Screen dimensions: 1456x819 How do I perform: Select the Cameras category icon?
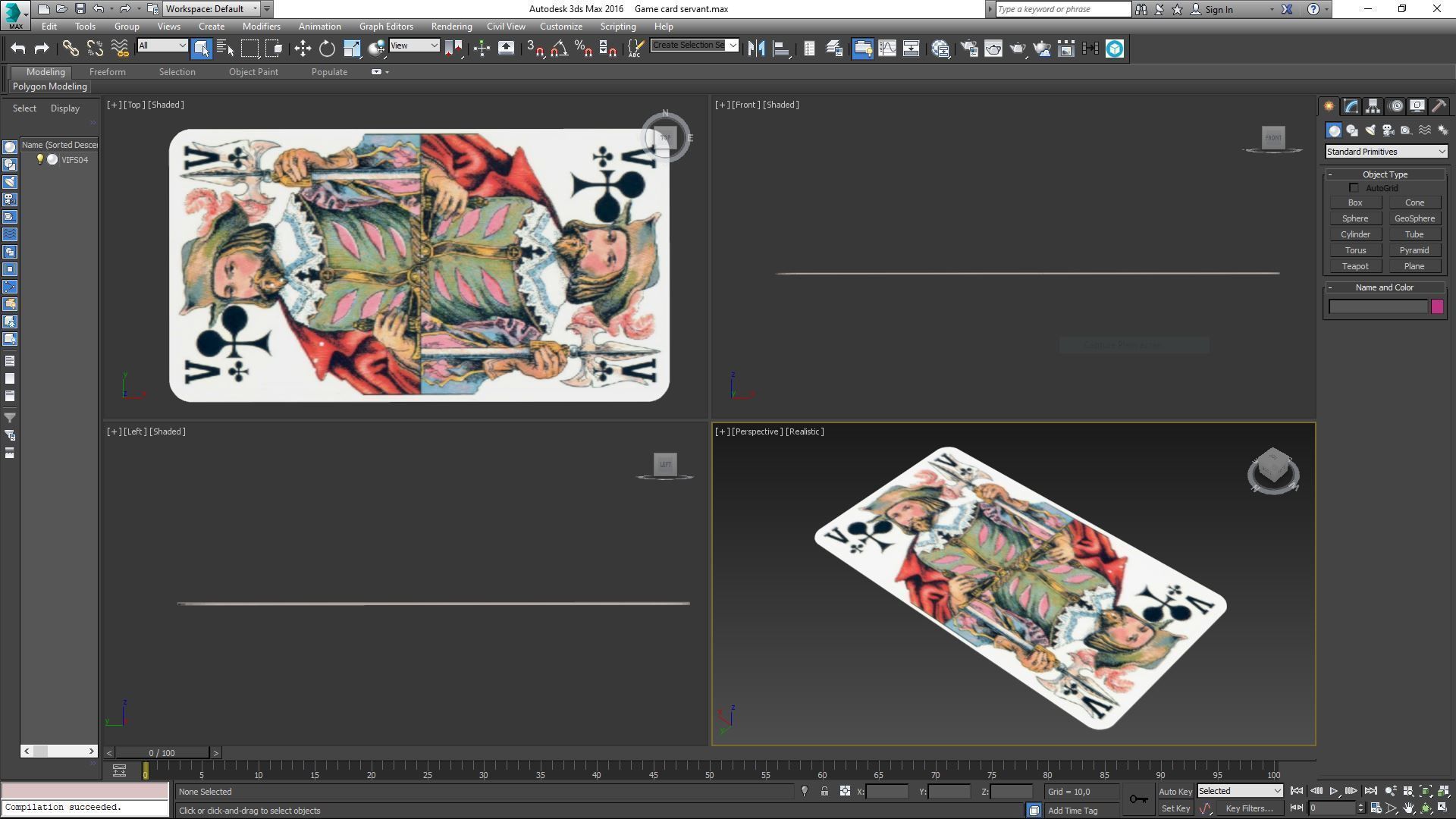1389,130
